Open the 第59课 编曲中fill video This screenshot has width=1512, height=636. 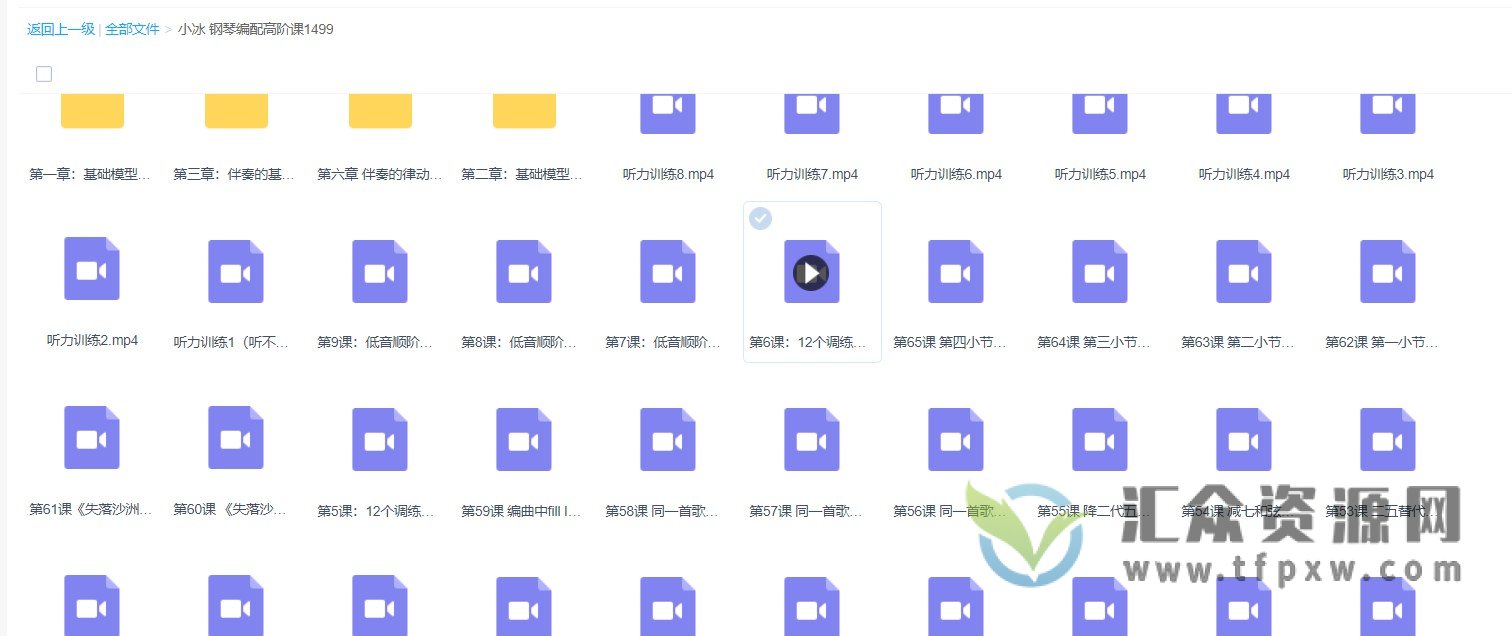click(524, 437)
